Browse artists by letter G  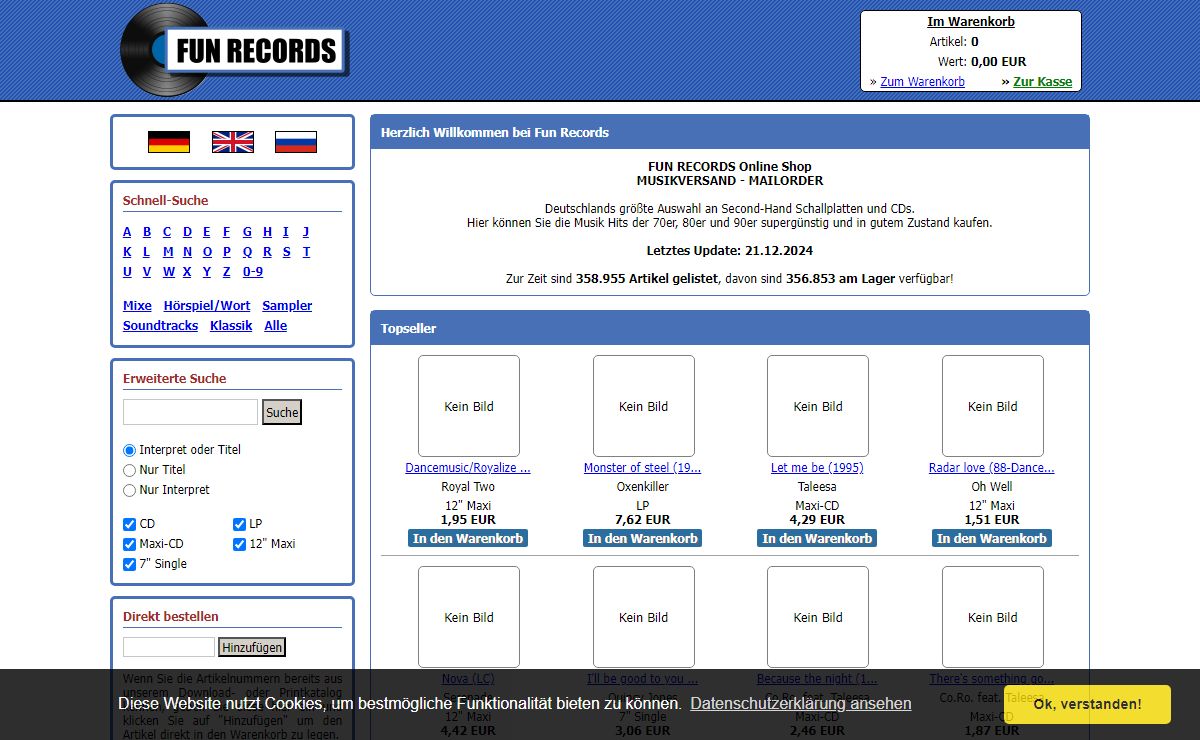click(x=247, y=232)
